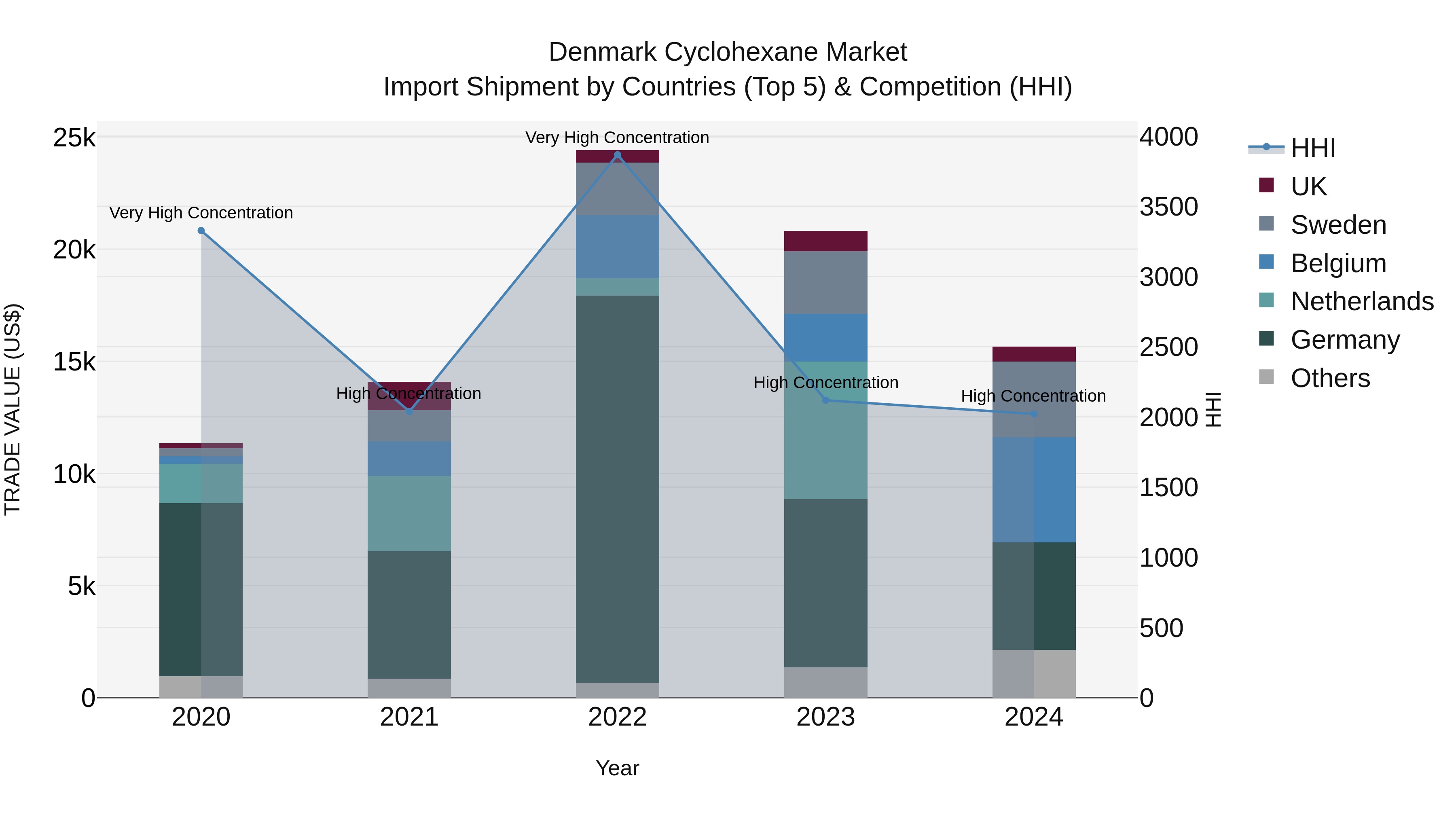Click the 2023 x-axis label
The height and width of the screenshot is (819, 1456).
tap(826, 717)
